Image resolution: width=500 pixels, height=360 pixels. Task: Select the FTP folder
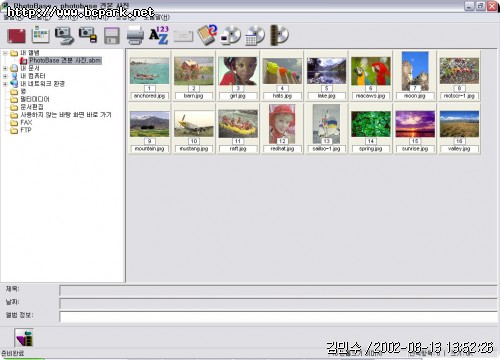(26, 130)
